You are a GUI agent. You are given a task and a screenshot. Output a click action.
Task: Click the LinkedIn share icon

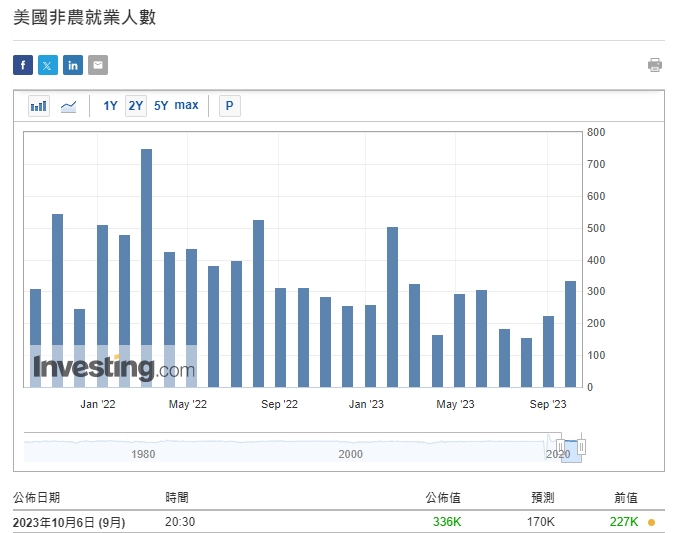(73, 65)
